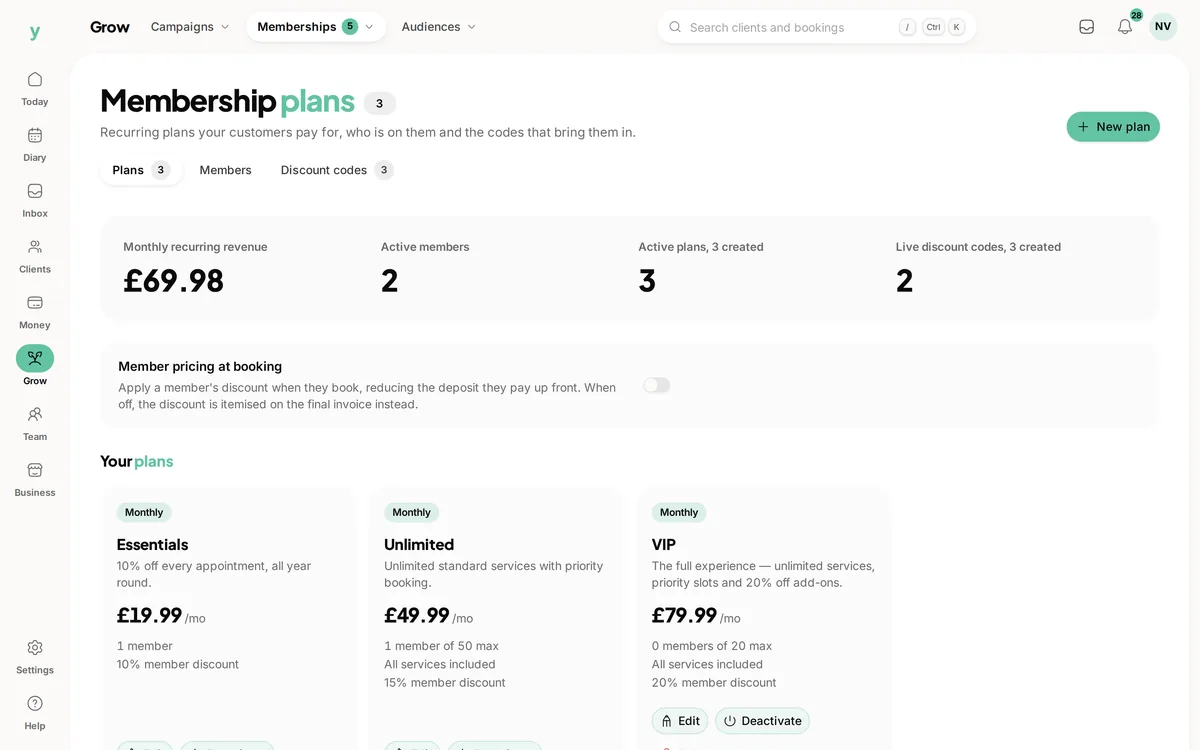Click the green y logo
Screen dimensions: 1200x750
35,32
